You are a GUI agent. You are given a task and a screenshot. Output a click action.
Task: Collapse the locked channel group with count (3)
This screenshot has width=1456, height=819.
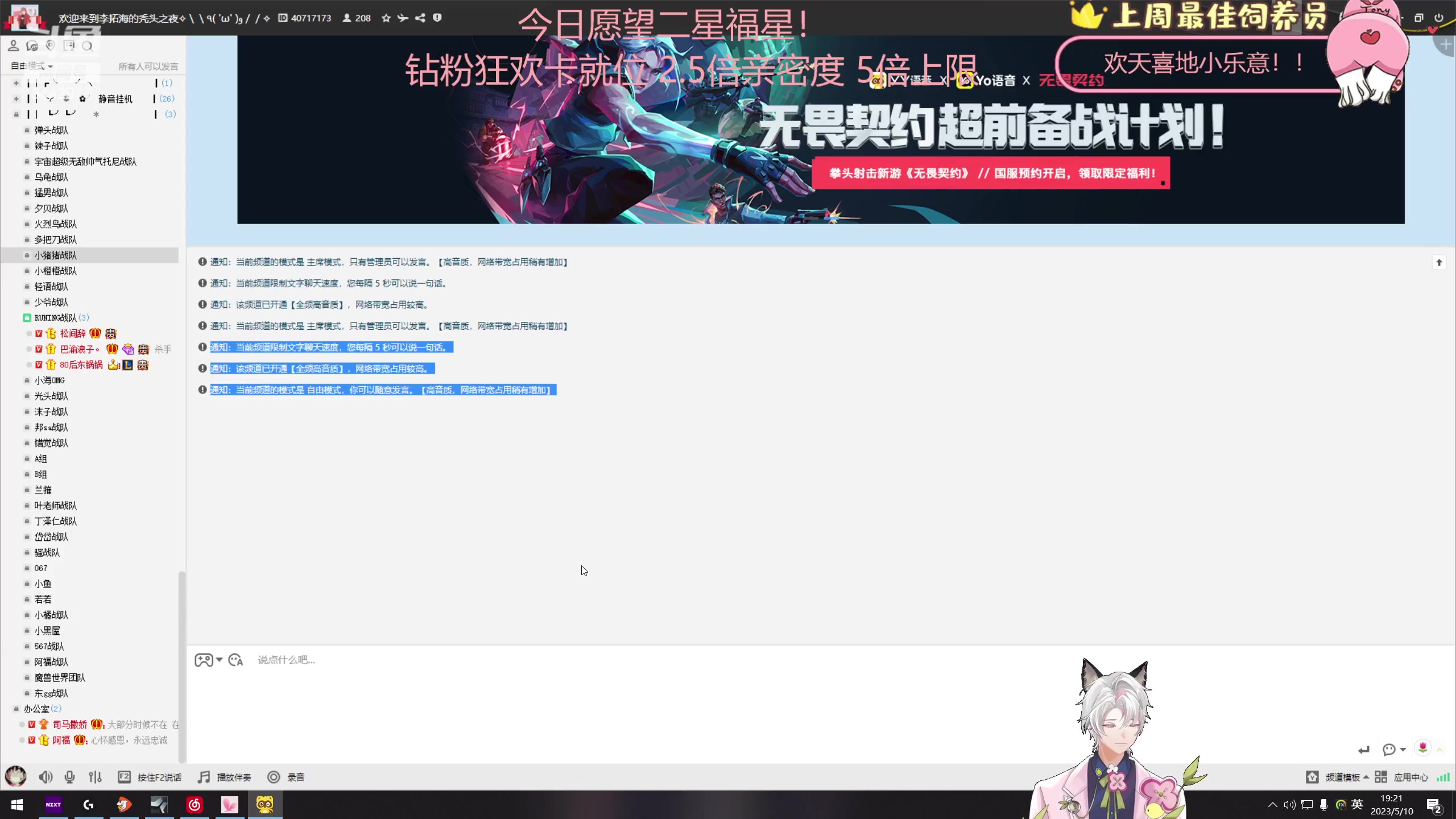pyautogui.click(x=16, y=114)
